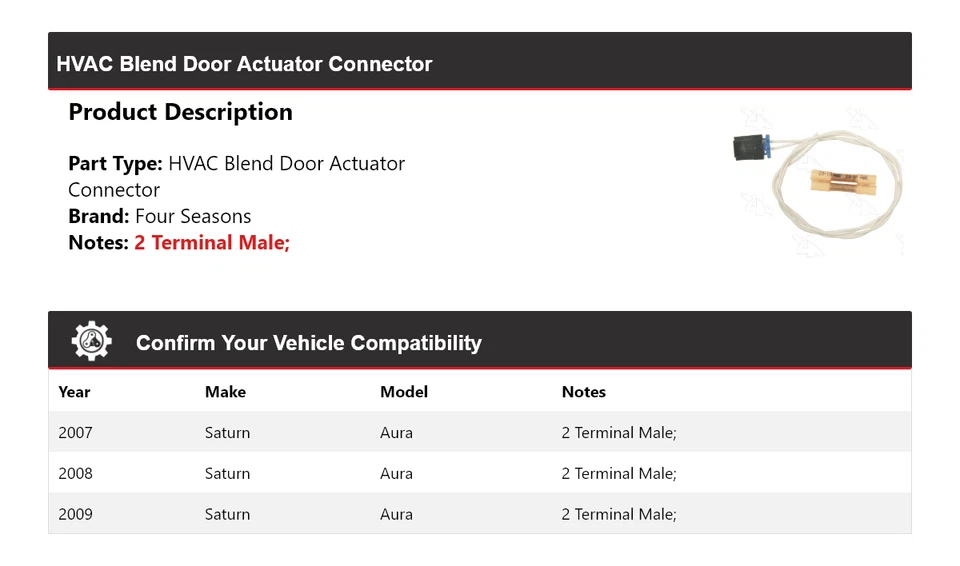Click the HVAC Blend Door Actuator Connector header

coord(244,64)
